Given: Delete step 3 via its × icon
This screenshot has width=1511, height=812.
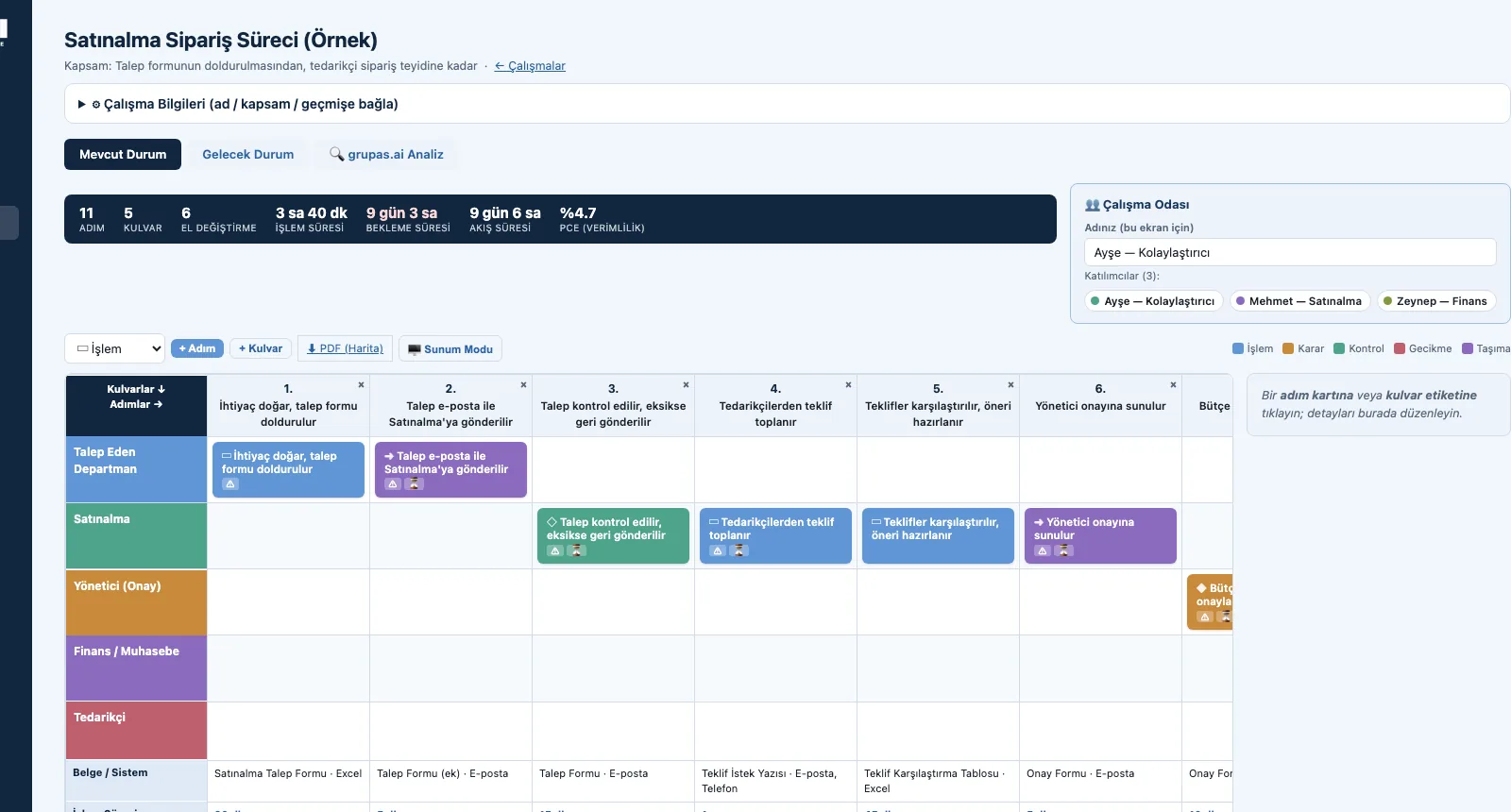Looking at the screenshot, I should (x=686, y=384).
